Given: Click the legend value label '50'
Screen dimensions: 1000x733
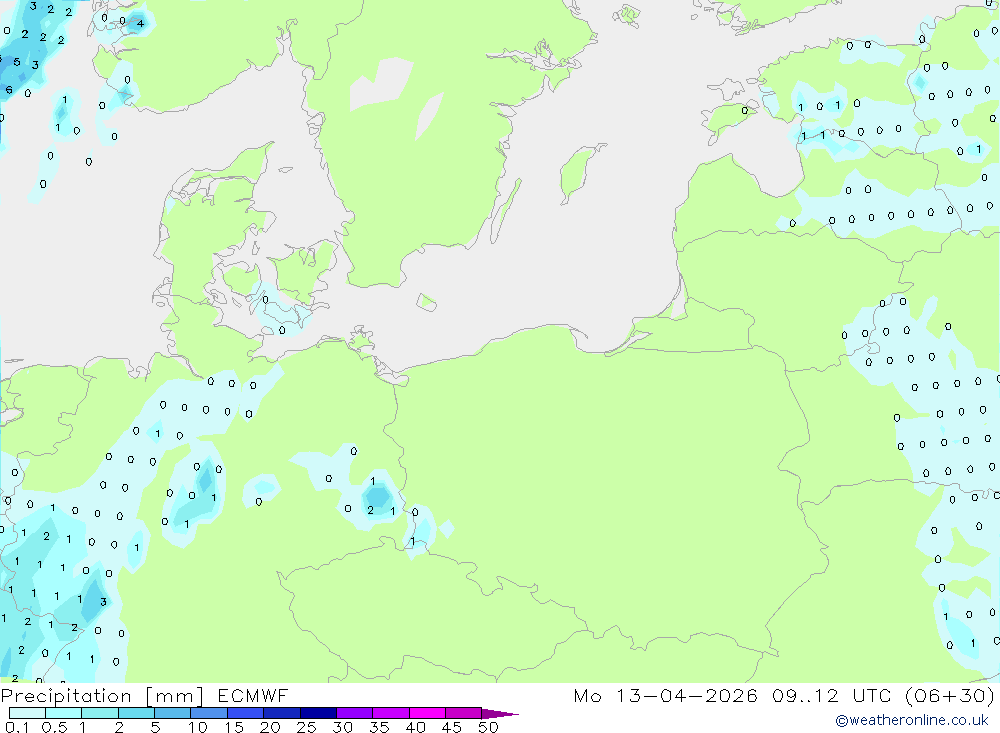Looking at the screenshot, I should coord(488,727).
